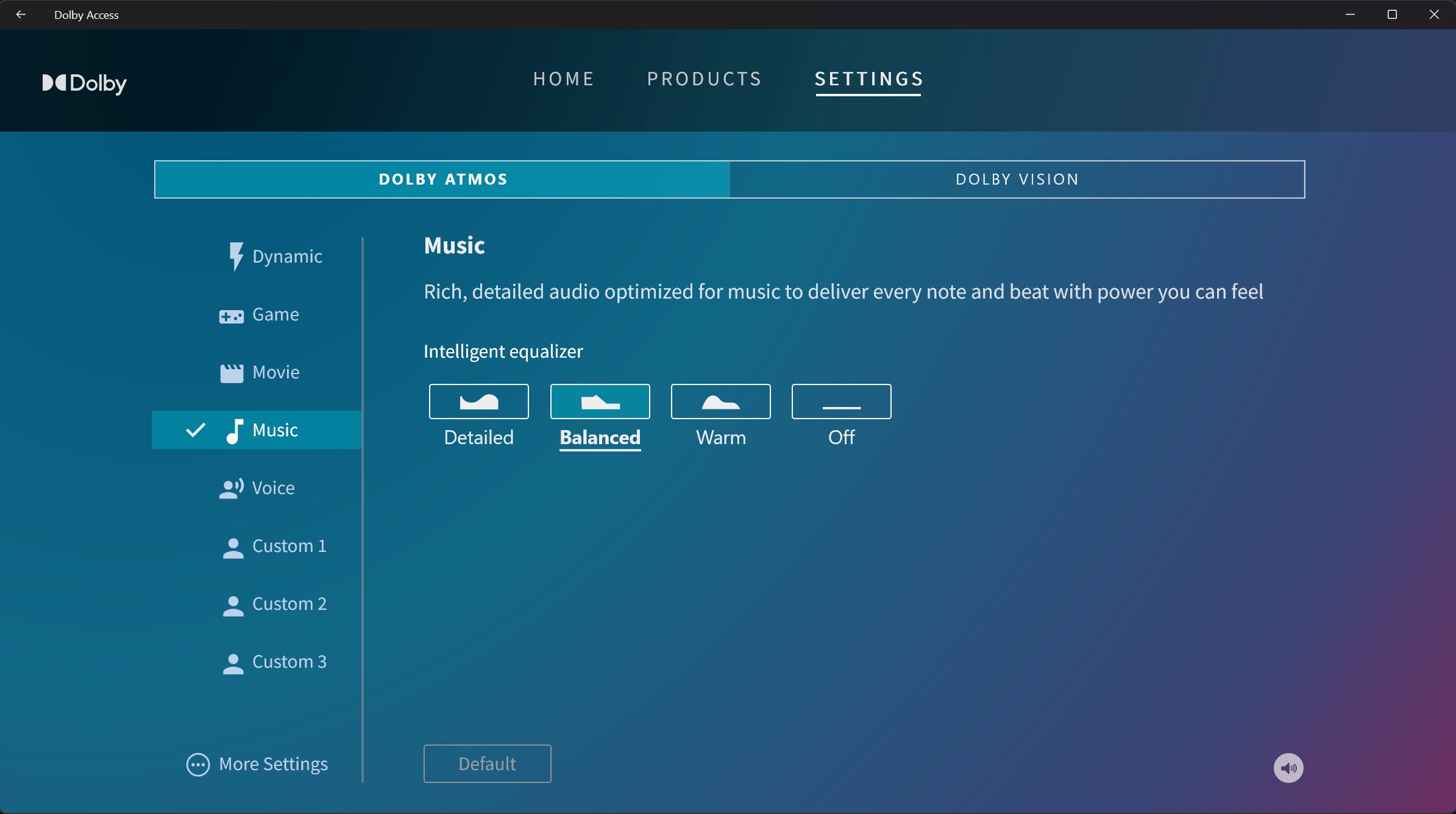Switch to the Dolby Vision tab
The height and width of the screenshot is (814, 1456).
click(1017, 179)
